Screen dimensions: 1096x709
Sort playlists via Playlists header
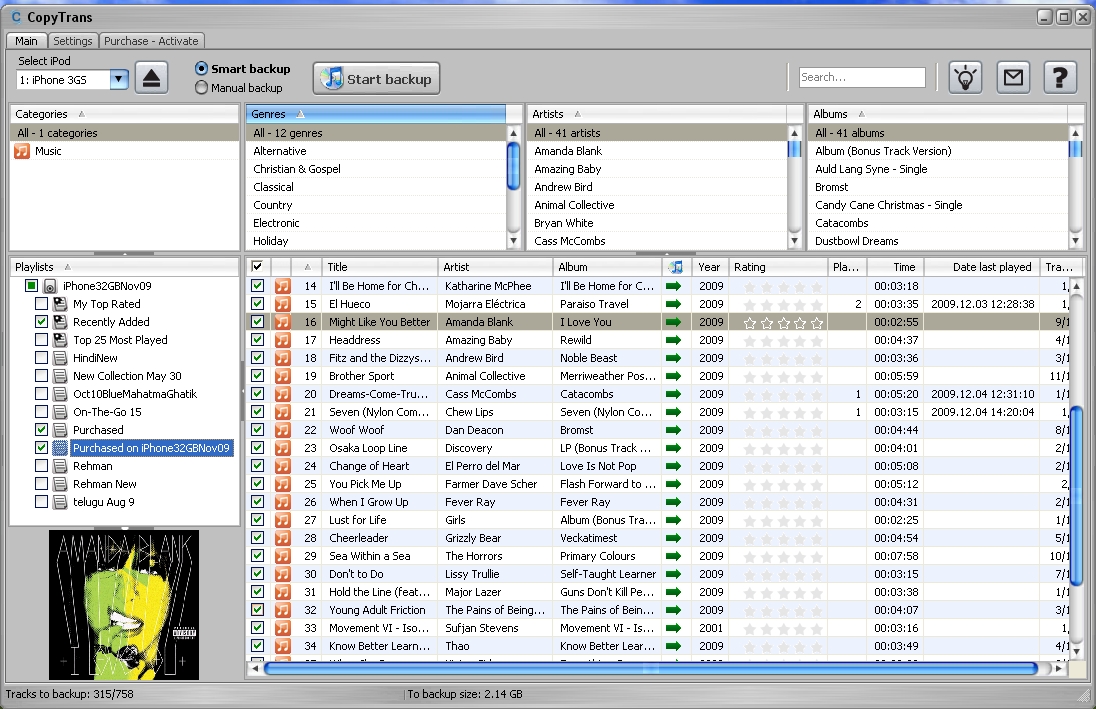point(124,267)
